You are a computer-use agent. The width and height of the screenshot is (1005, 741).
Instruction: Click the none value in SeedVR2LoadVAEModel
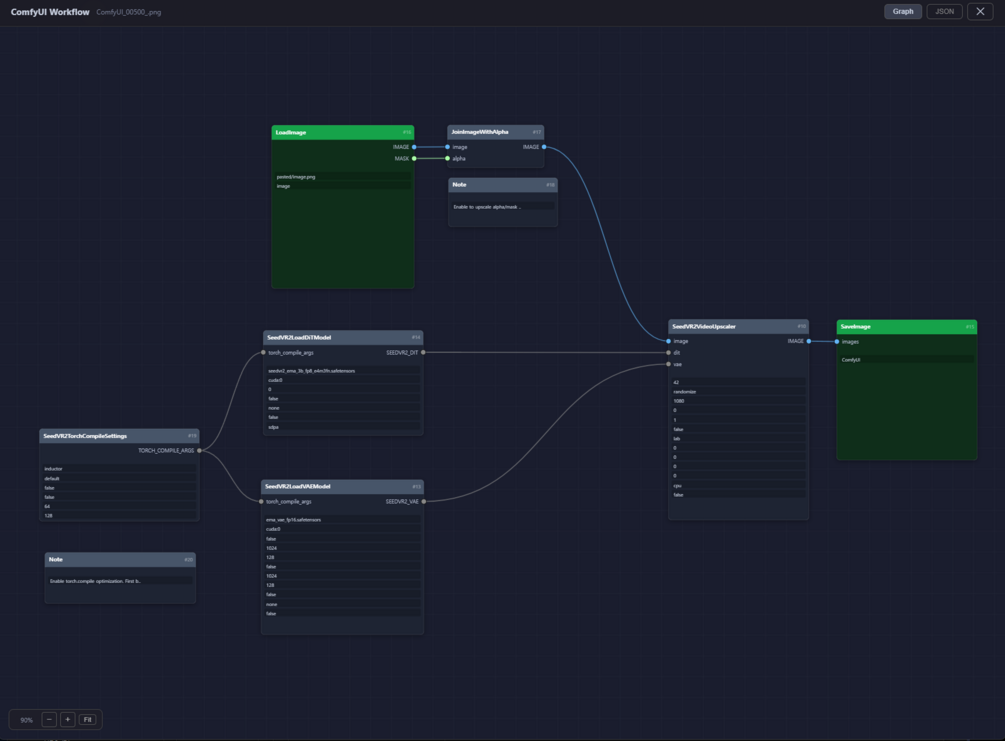pos(342,604)
